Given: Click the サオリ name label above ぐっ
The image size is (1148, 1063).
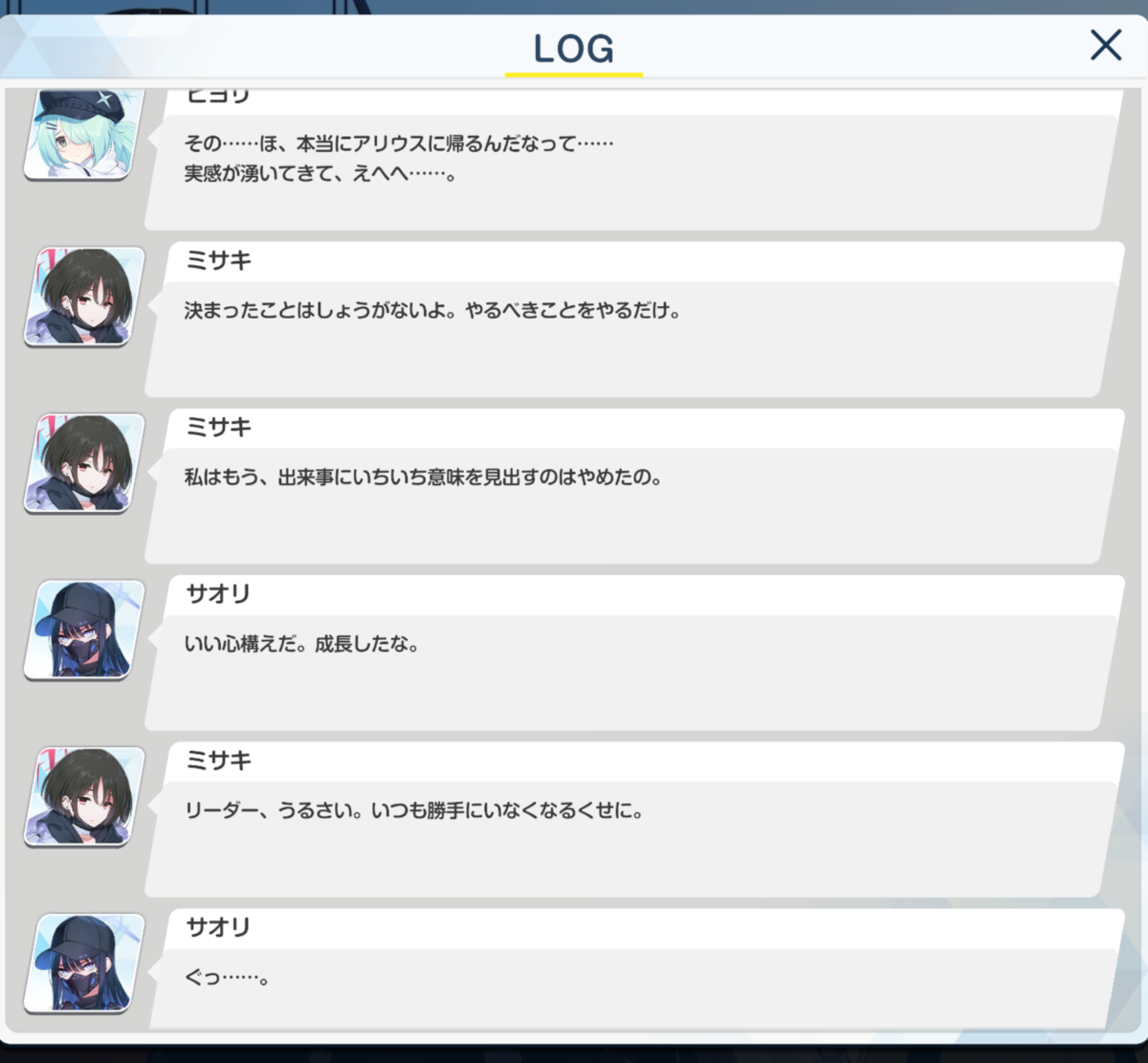Looking at the screenshot, I should tap(218, 927).
